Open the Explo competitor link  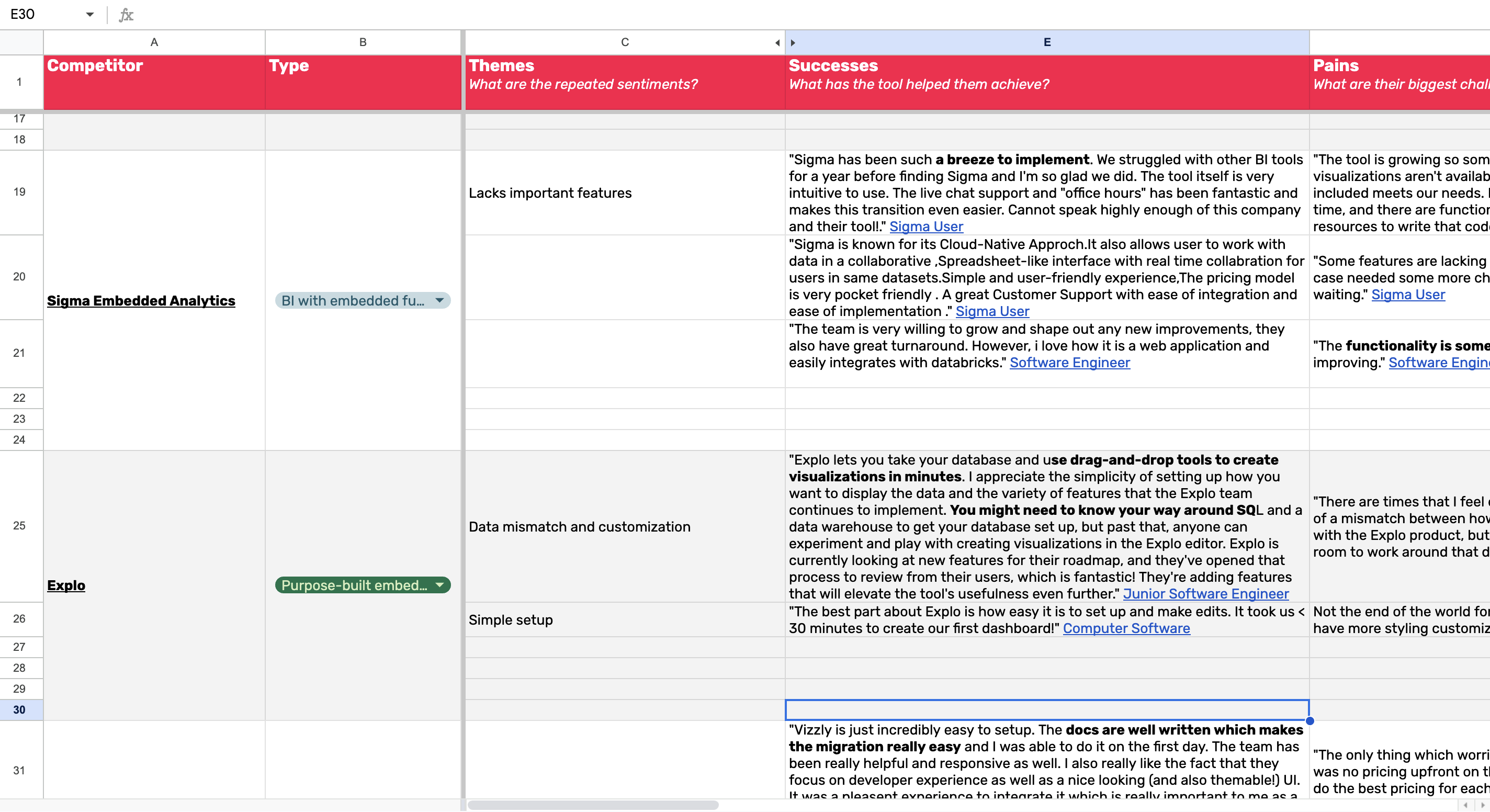point(66,585)
